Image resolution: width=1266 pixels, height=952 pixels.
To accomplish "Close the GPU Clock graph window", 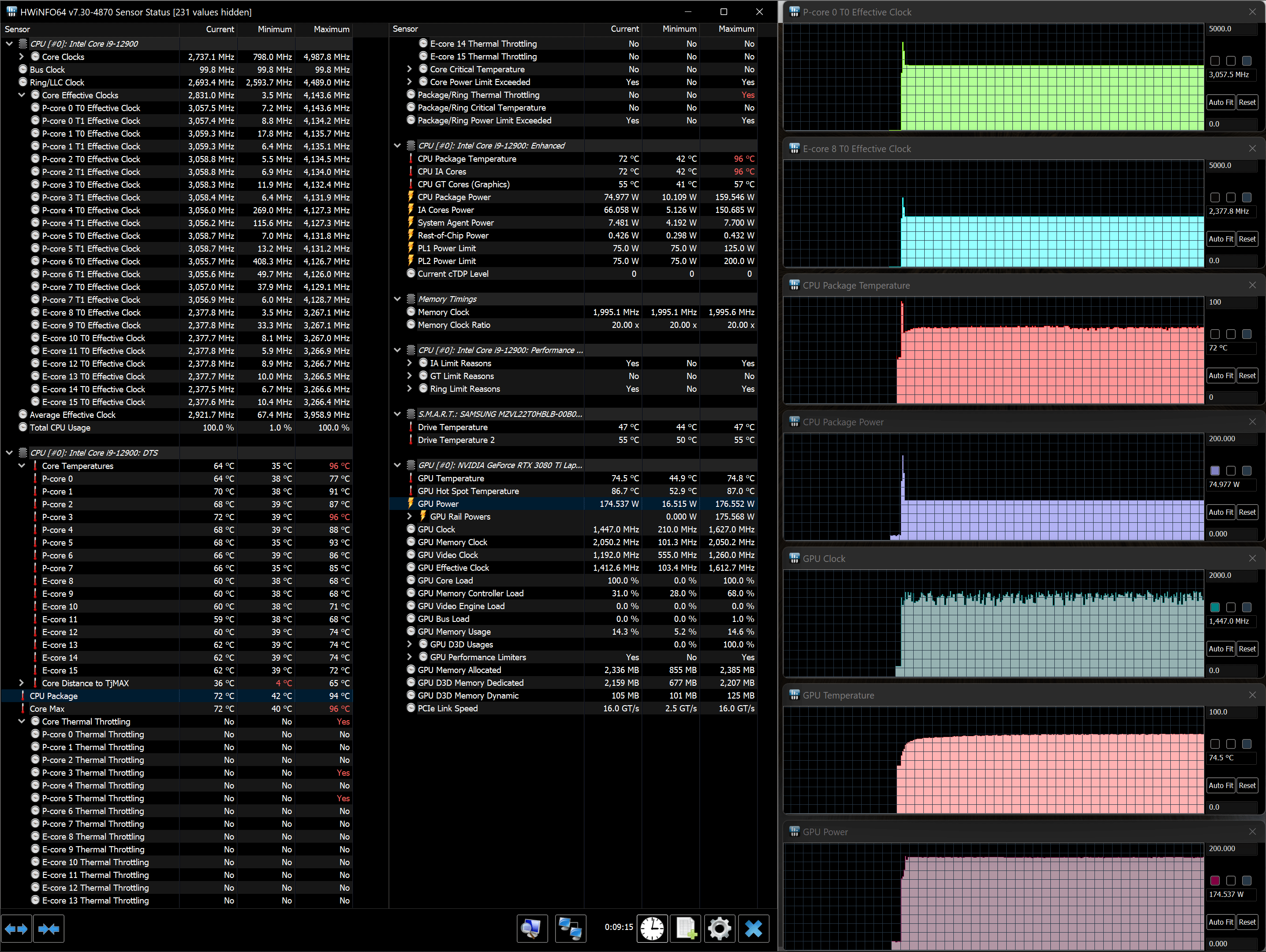I will coord(1252,558).
